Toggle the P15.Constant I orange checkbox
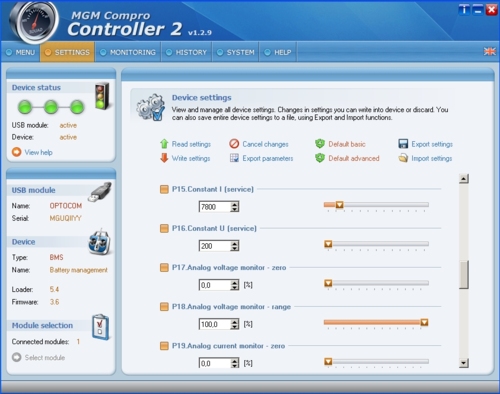Screen dimensions: 500x394 coord(164,189)
